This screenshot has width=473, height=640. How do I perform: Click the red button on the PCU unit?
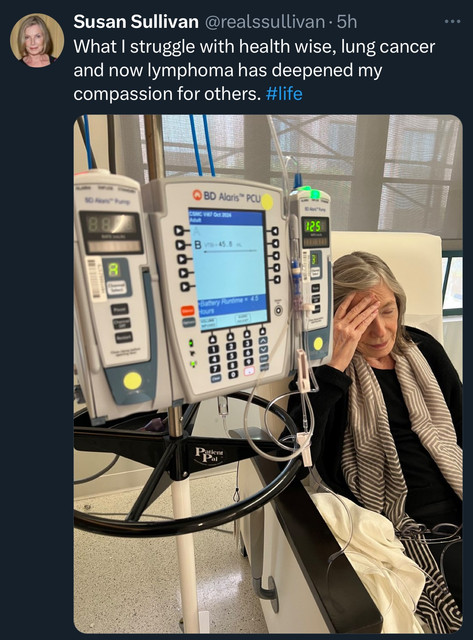click(188, 311)
